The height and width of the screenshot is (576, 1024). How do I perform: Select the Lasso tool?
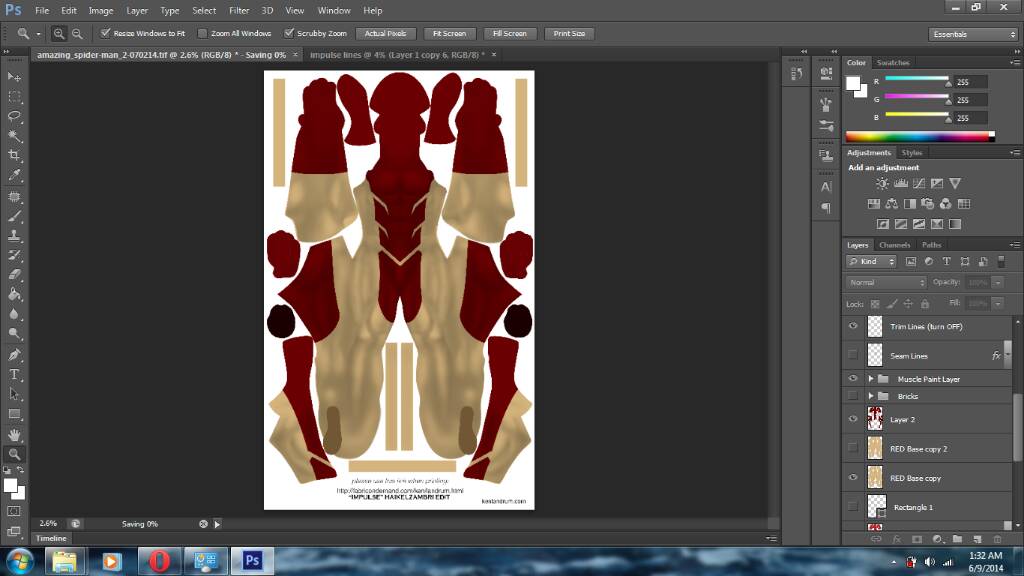coord(14,116)
